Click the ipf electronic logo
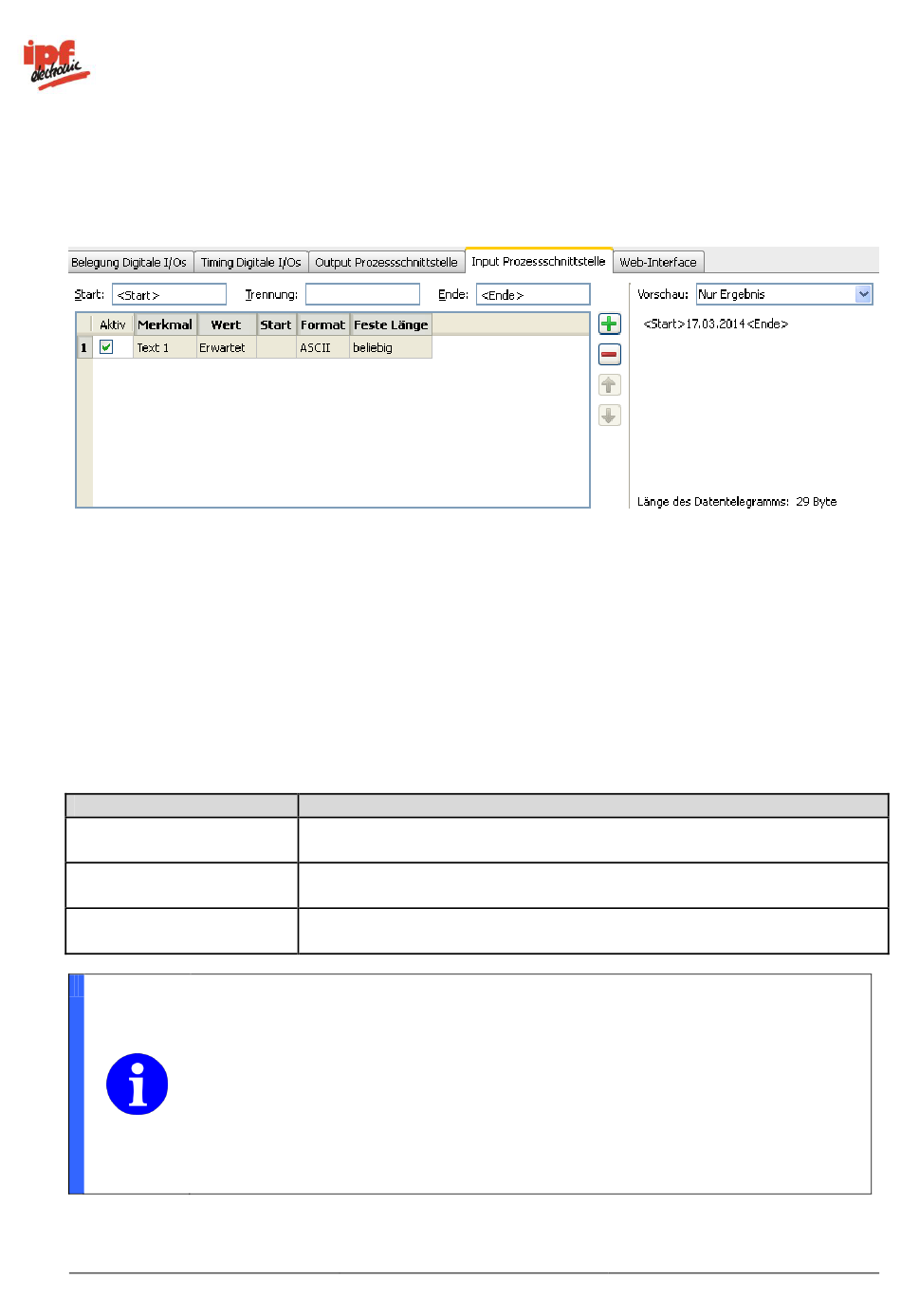 pyautogui.click(x=56, y=65)
